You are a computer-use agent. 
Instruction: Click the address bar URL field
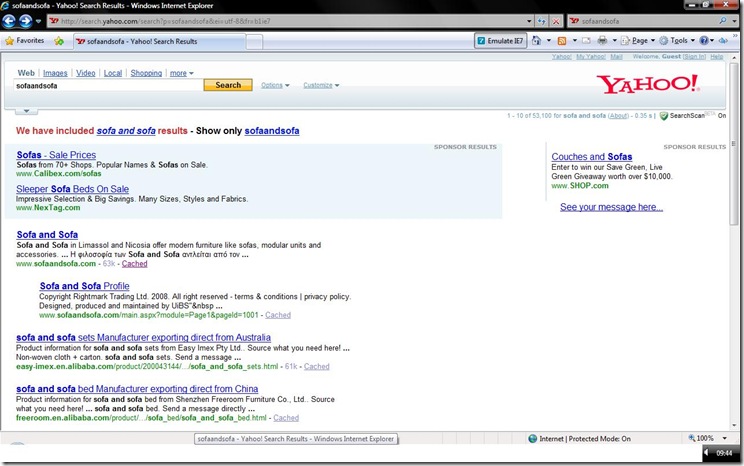287,21
